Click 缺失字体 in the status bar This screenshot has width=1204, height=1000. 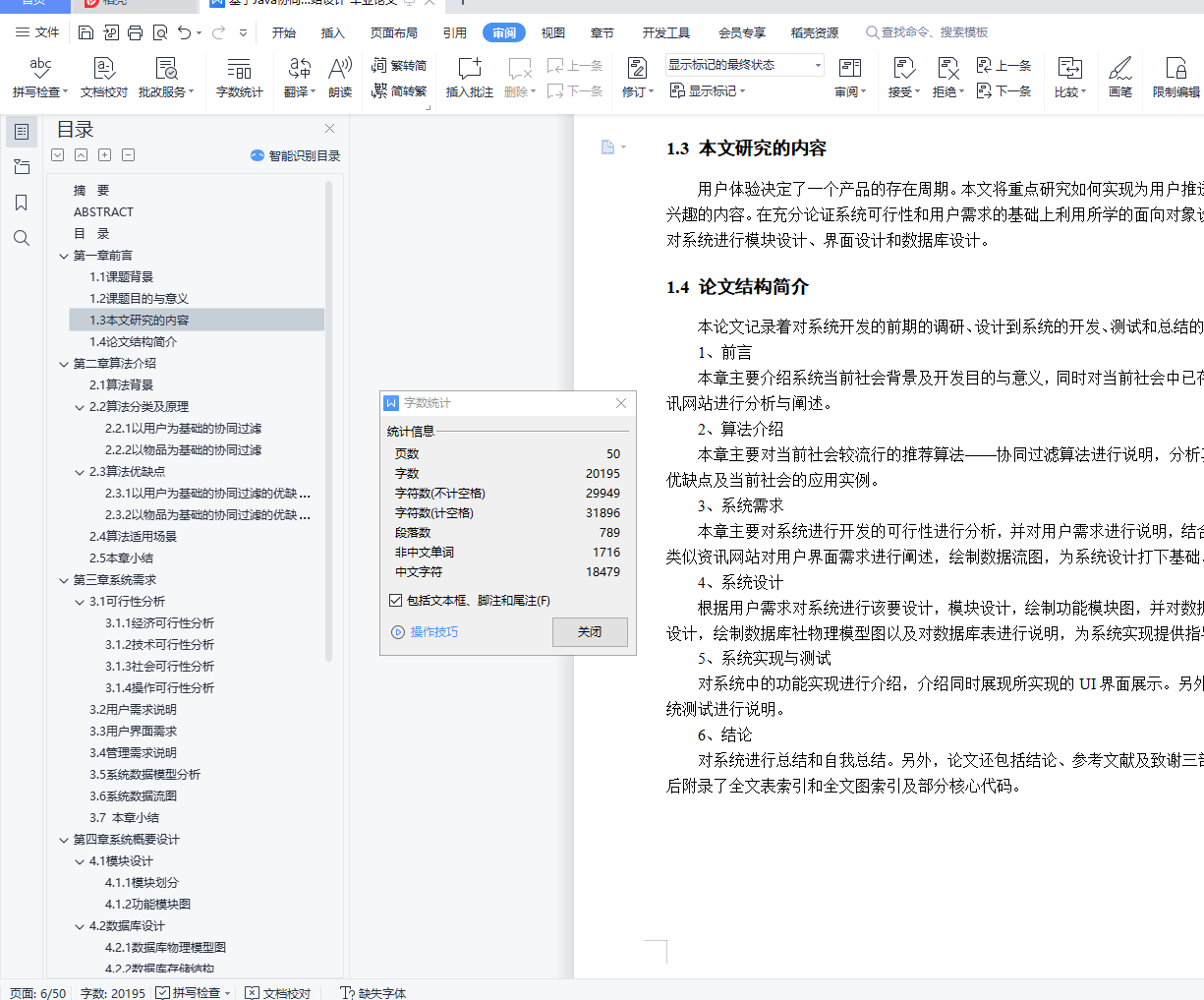click(373, 993)
